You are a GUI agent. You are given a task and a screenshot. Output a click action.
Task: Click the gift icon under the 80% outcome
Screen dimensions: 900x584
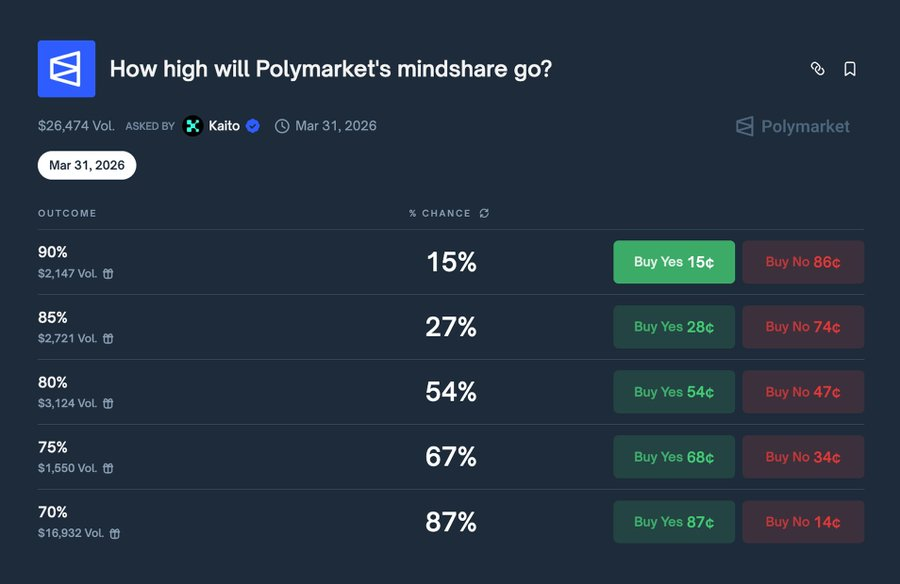108,403
